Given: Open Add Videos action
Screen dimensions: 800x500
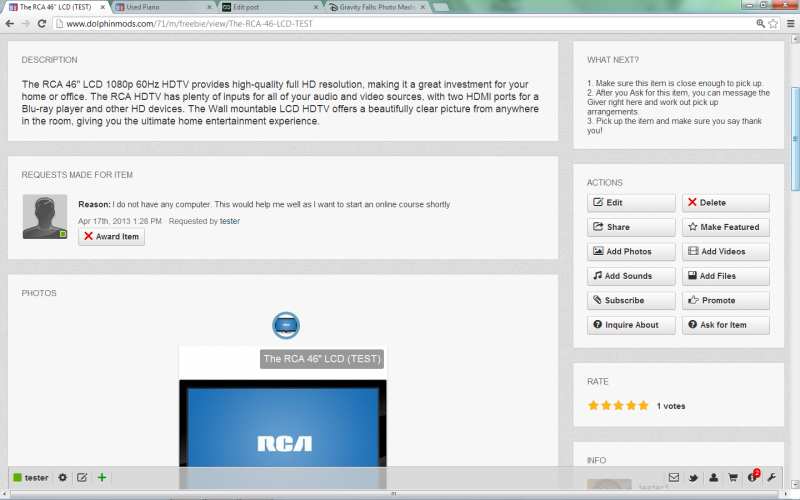Looking at the screenshot, I should coord(726,252).
